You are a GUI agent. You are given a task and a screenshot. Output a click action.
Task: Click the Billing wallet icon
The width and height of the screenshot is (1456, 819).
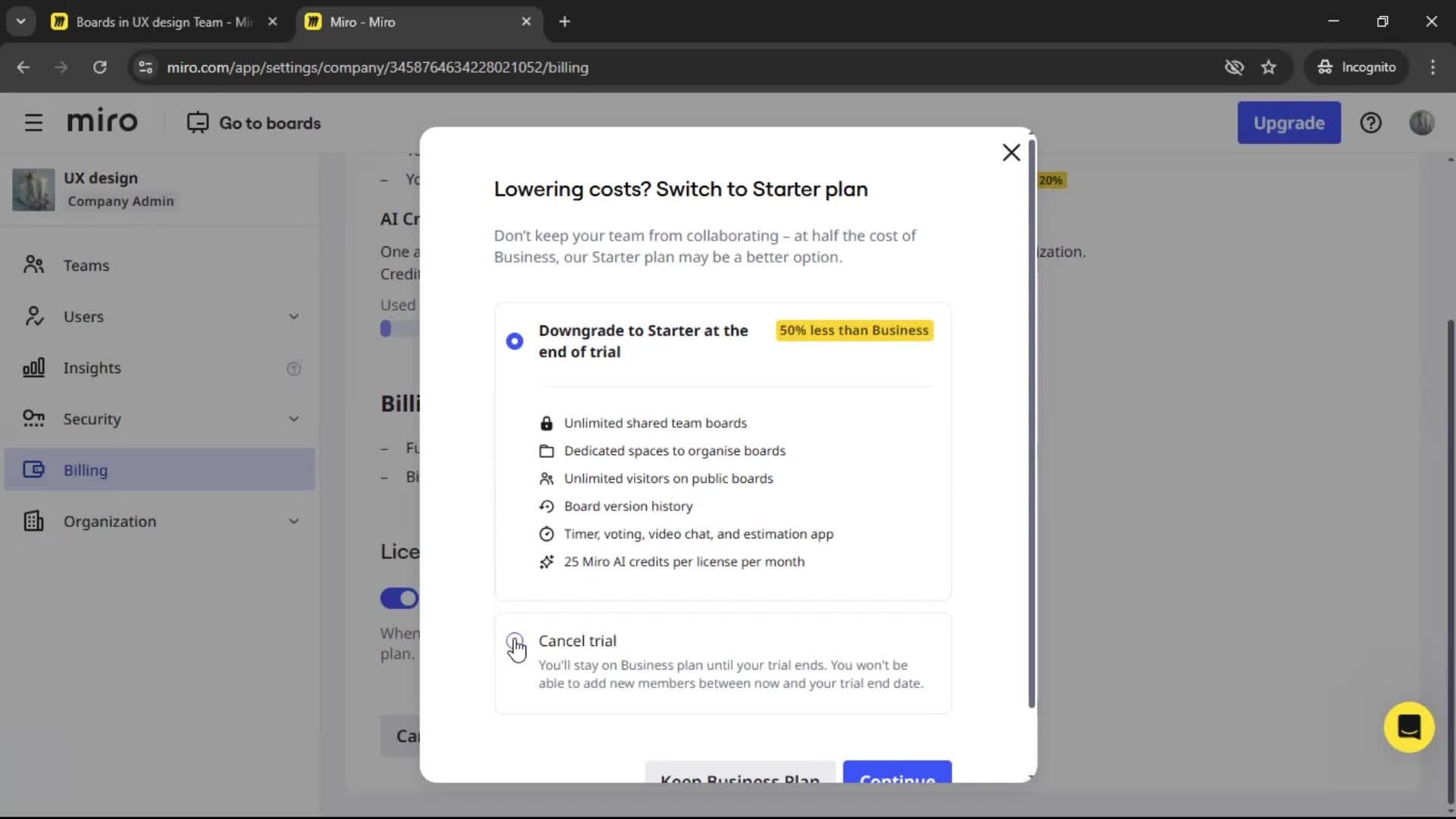tap(33, 469)
